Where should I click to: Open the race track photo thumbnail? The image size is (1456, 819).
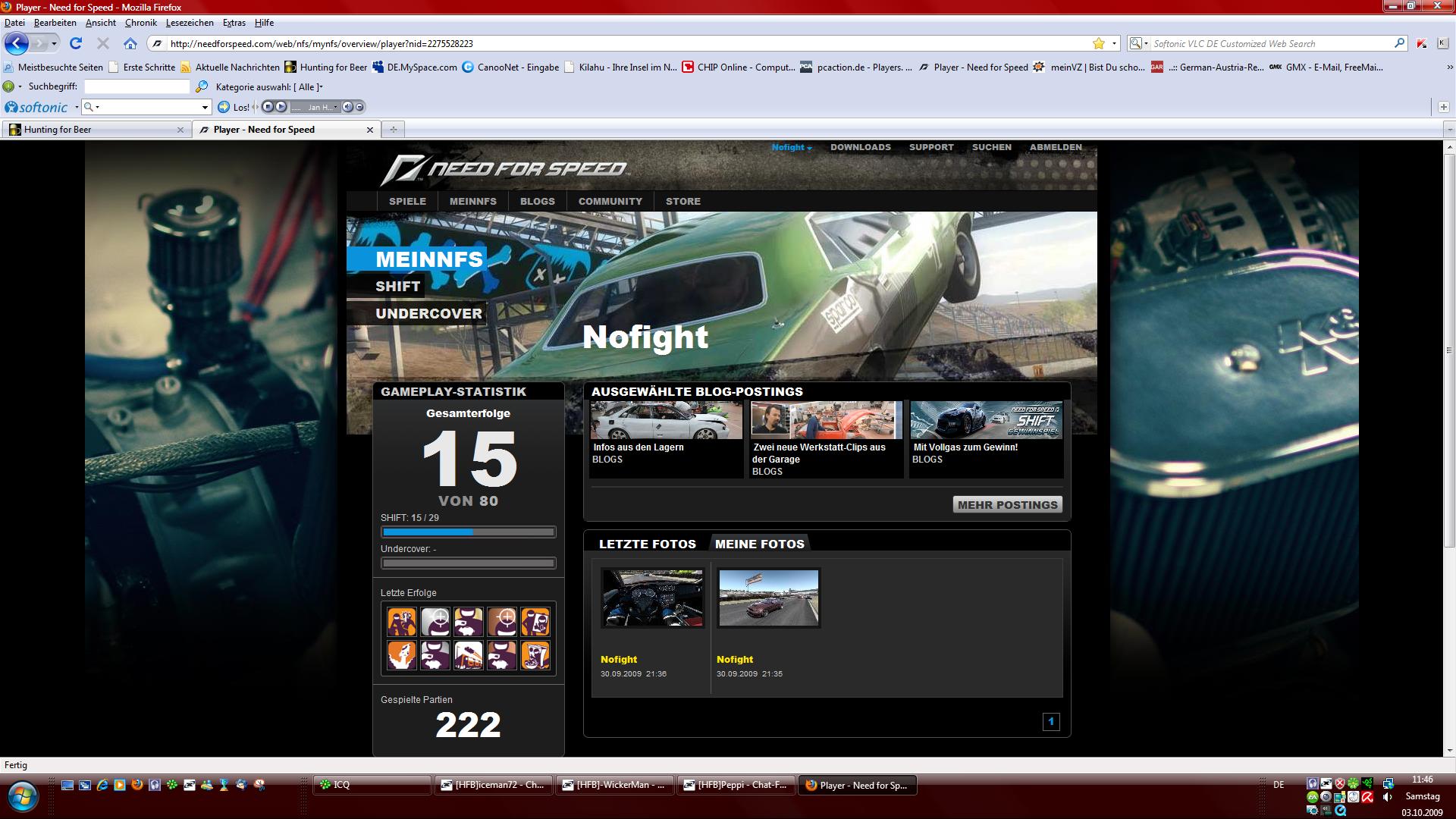coord(768,598)
